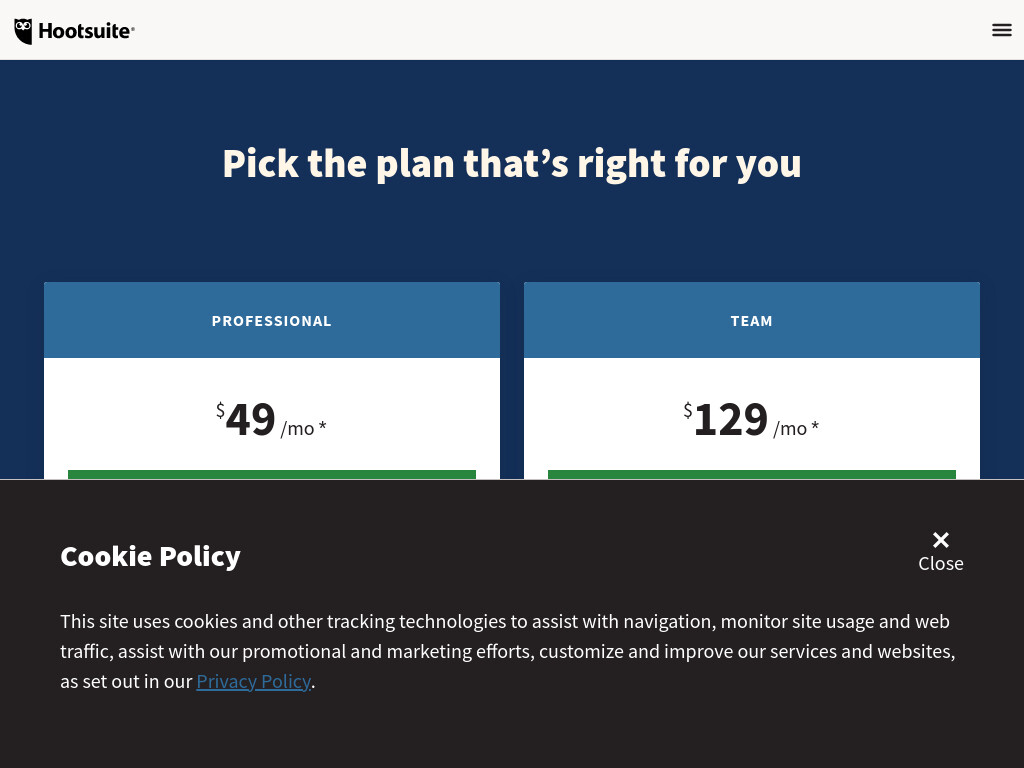Click the Cookie Policy heading

(150, 556)
